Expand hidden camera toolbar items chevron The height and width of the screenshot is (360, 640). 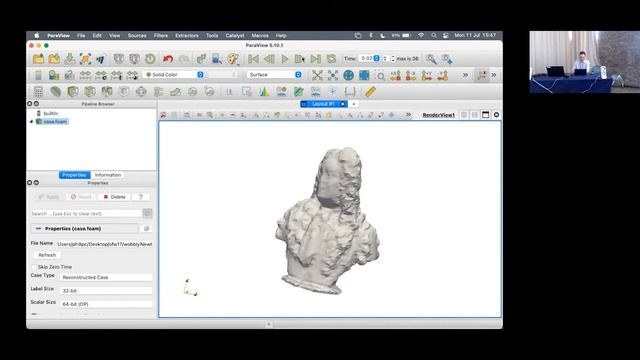[x=465, y=75]
